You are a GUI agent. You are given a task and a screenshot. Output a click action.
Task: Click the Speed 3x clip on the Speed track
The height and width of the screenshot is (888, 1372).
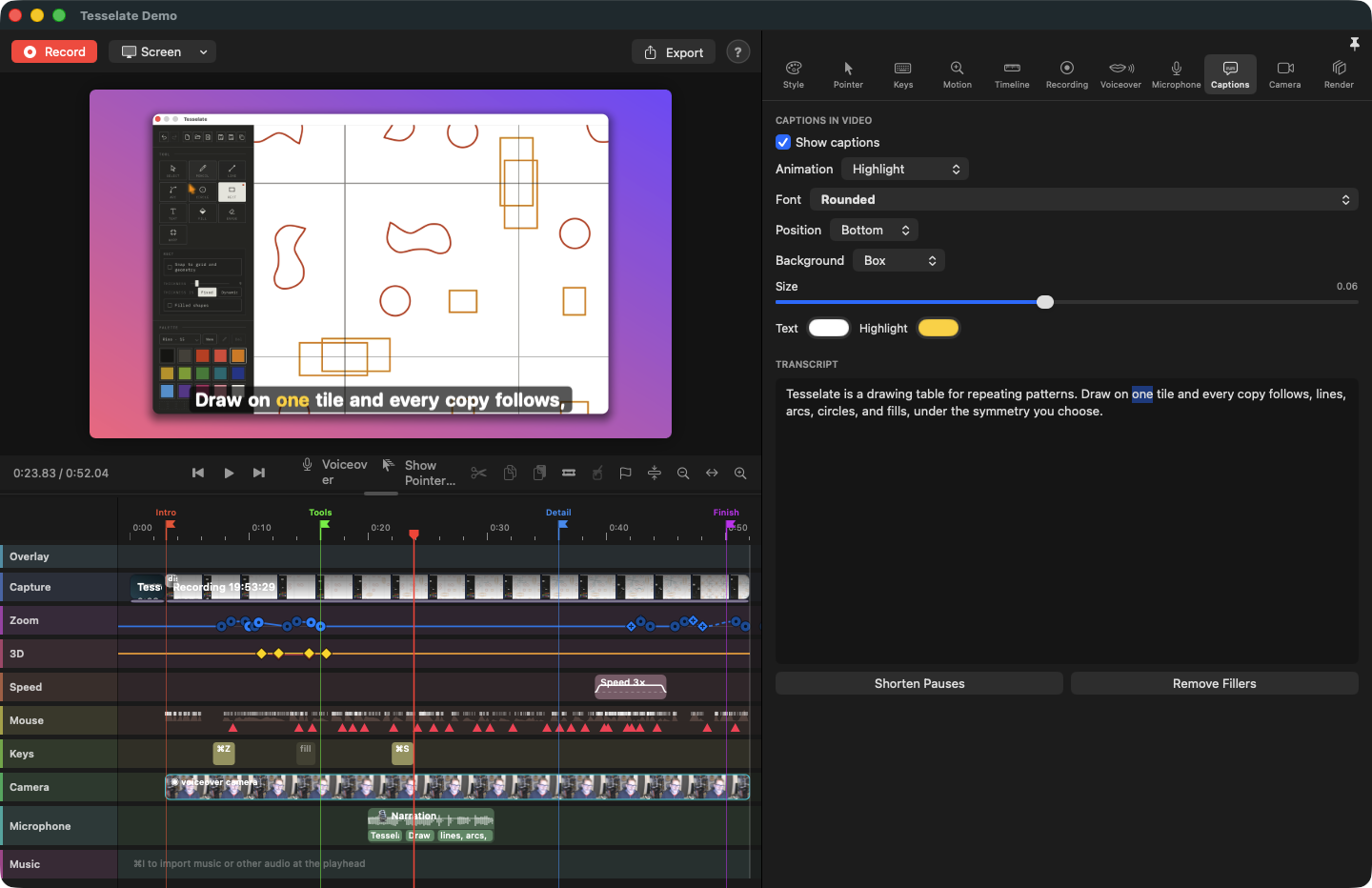tap(631, 686)
